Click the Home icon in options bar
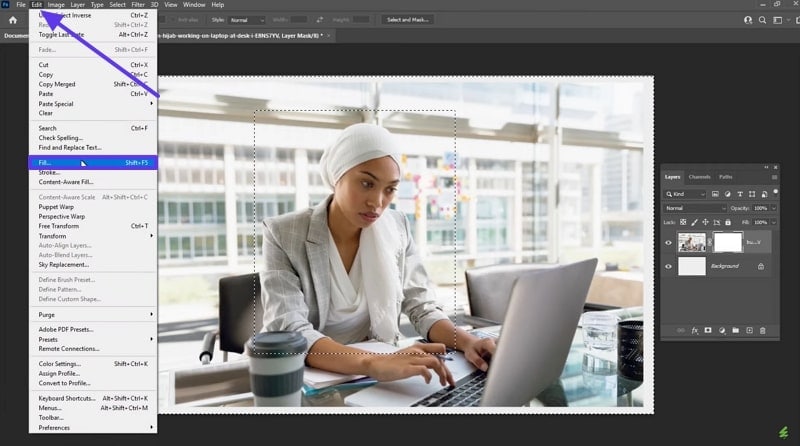This screenshot has height=446, width=800. point(13,20)
